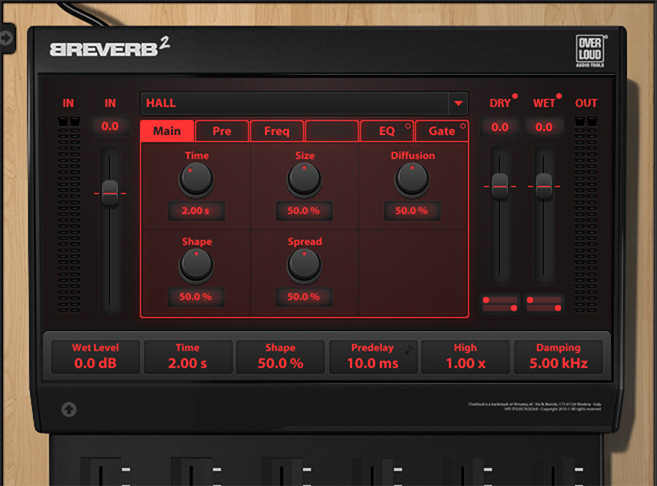Click the Shape knob

point(196,265)
